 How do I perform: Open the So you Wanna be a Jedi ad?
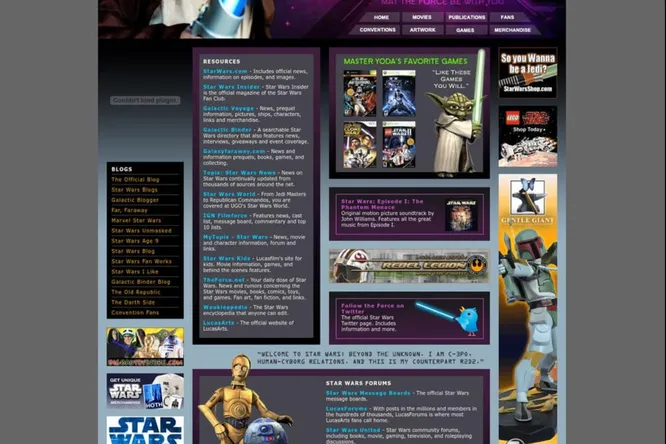tap(528, 73)
